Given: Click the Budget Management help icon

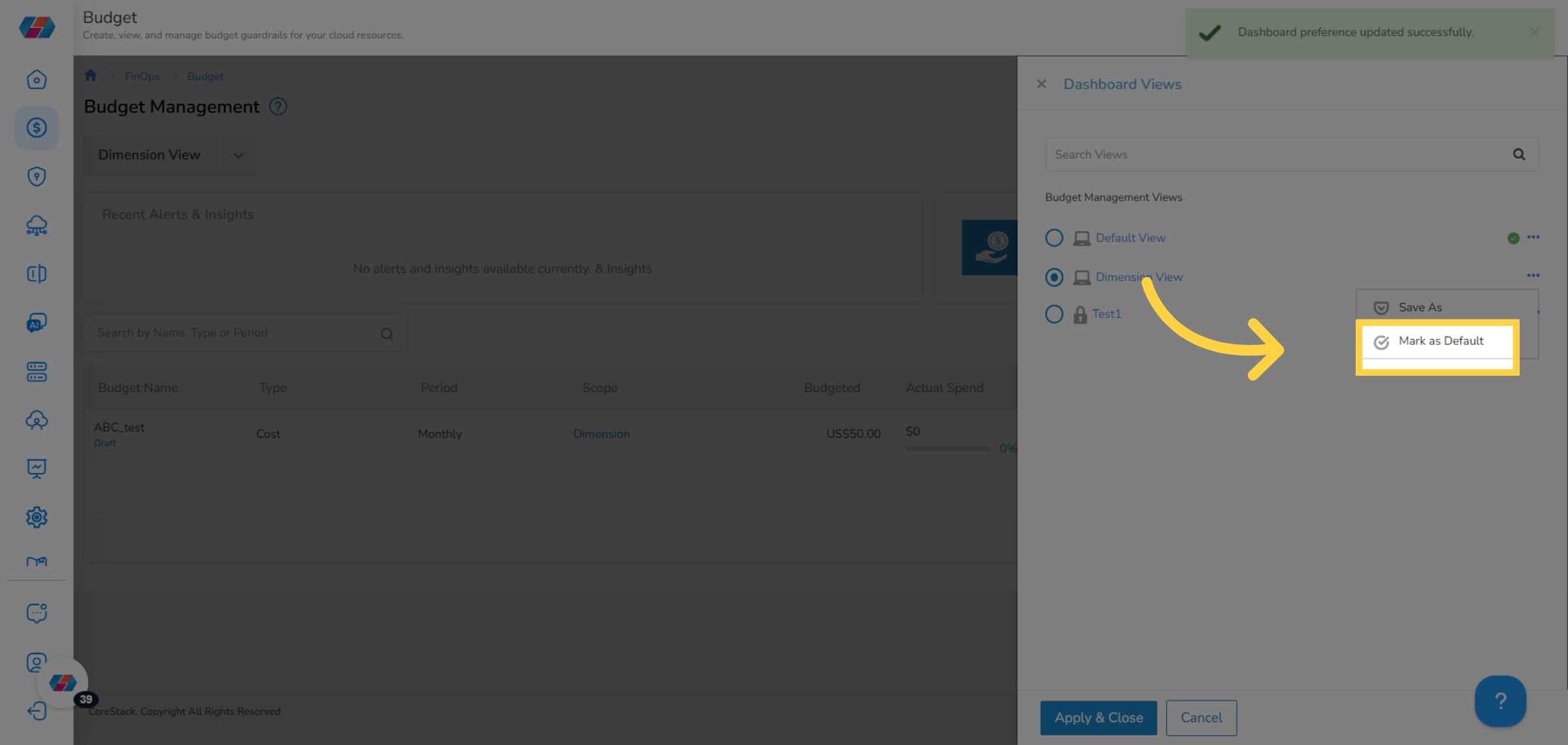Looking at the screenshot, I should tap(278, 107).
